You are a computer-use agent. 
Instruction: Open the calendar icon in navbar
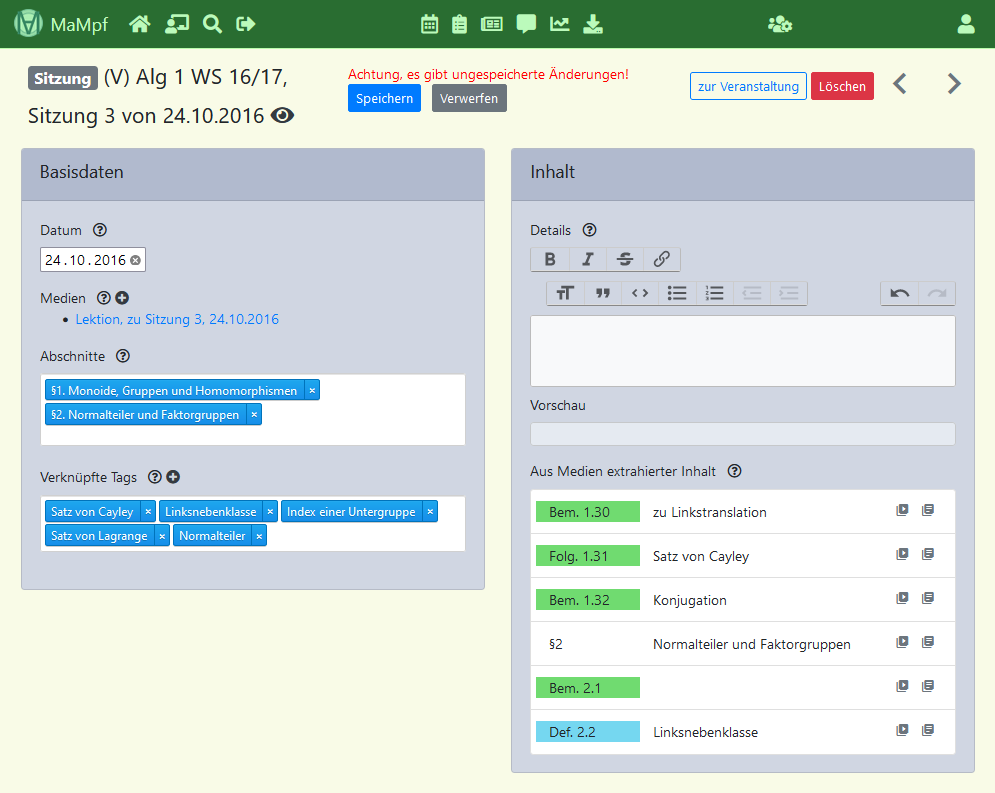click(430, 24)
